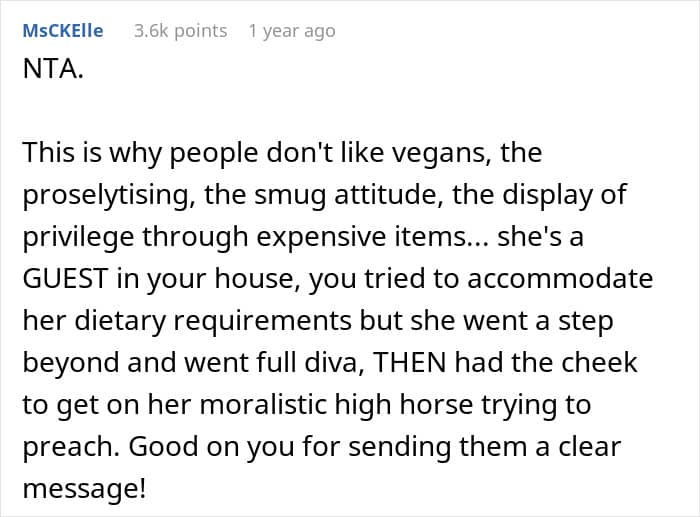Open the MsCKElle user profile
Screen dimensions: 700x517
click(62, 30)
